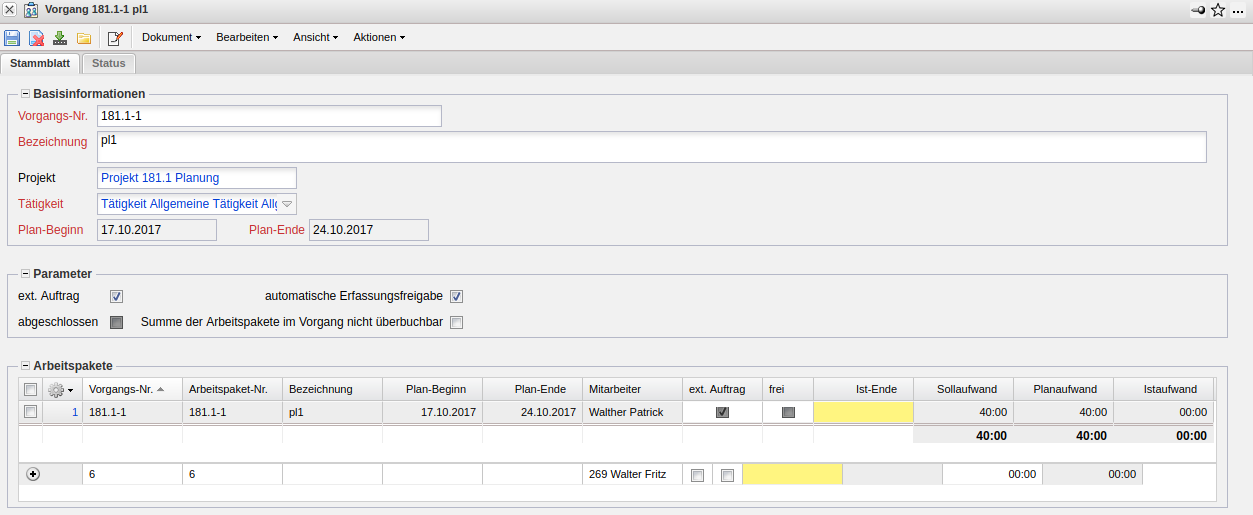Click the yellow Ist-Ende cell in first row
1253x515 pixels.
863,412
